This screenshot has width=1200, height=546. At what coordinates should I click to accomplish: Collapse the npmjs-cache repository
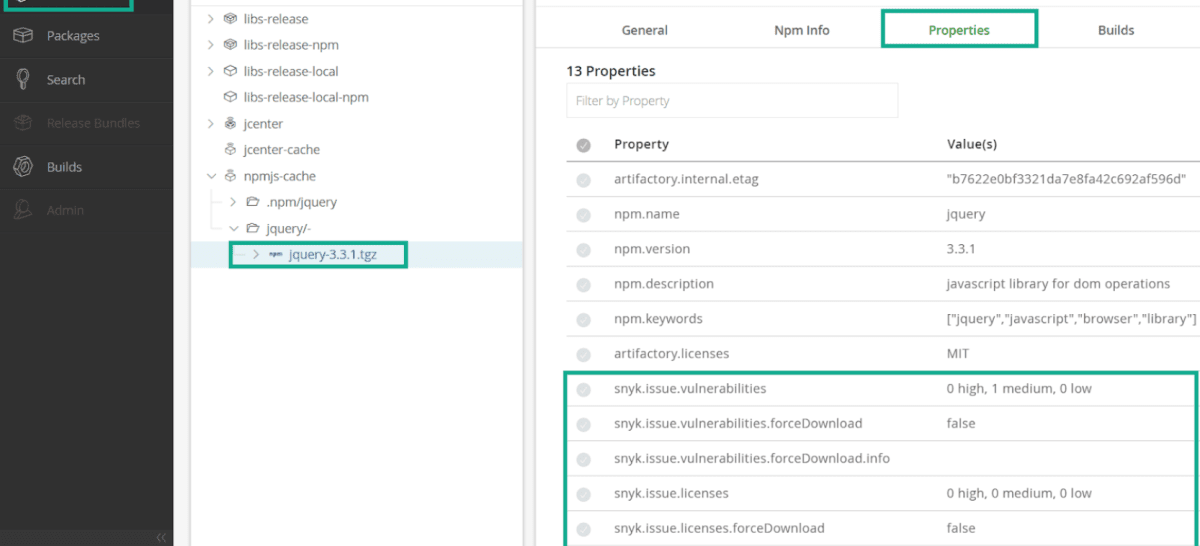click(210, 176)
